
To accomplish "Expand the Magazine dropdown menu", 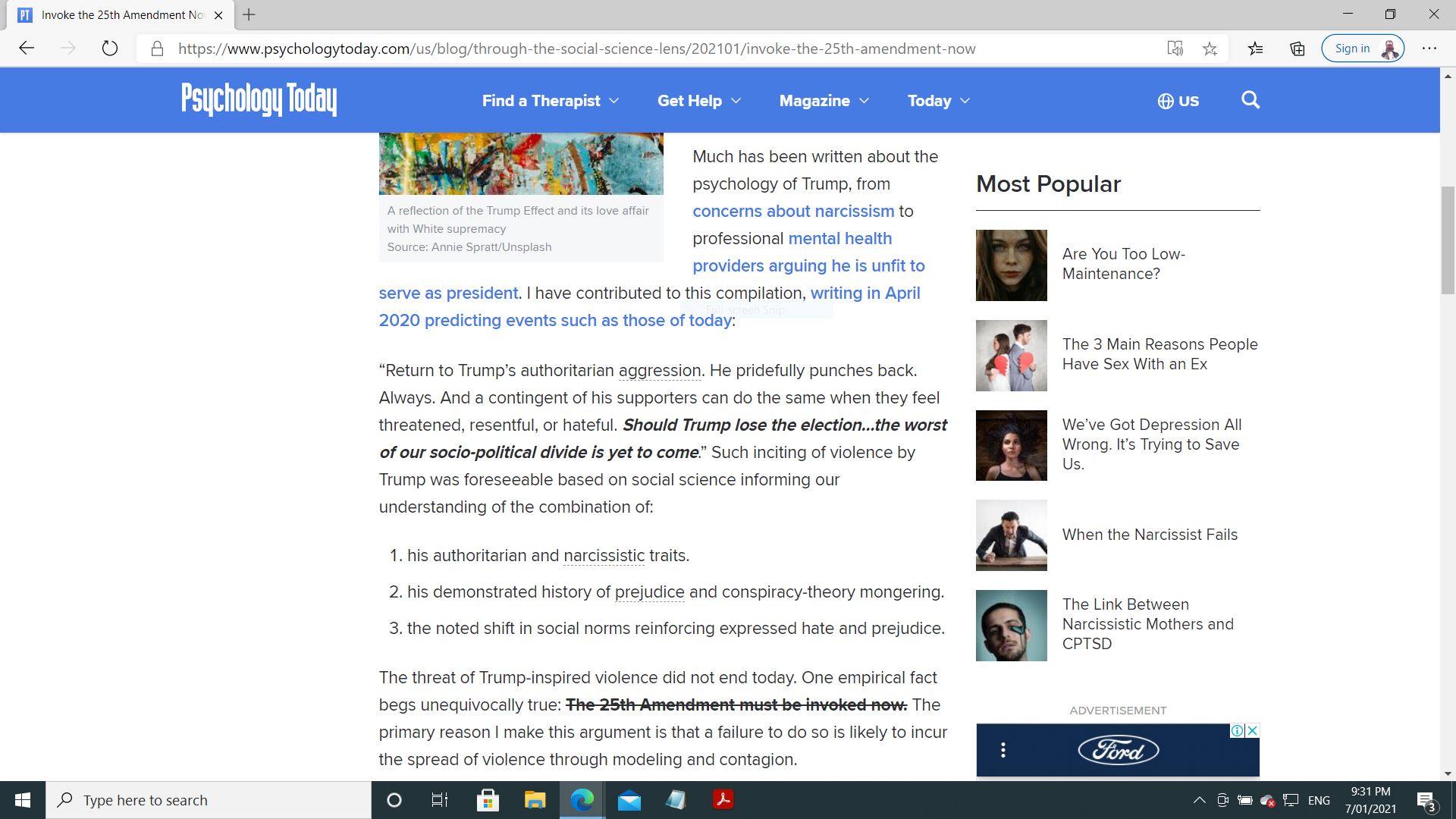I will [824, 101].
